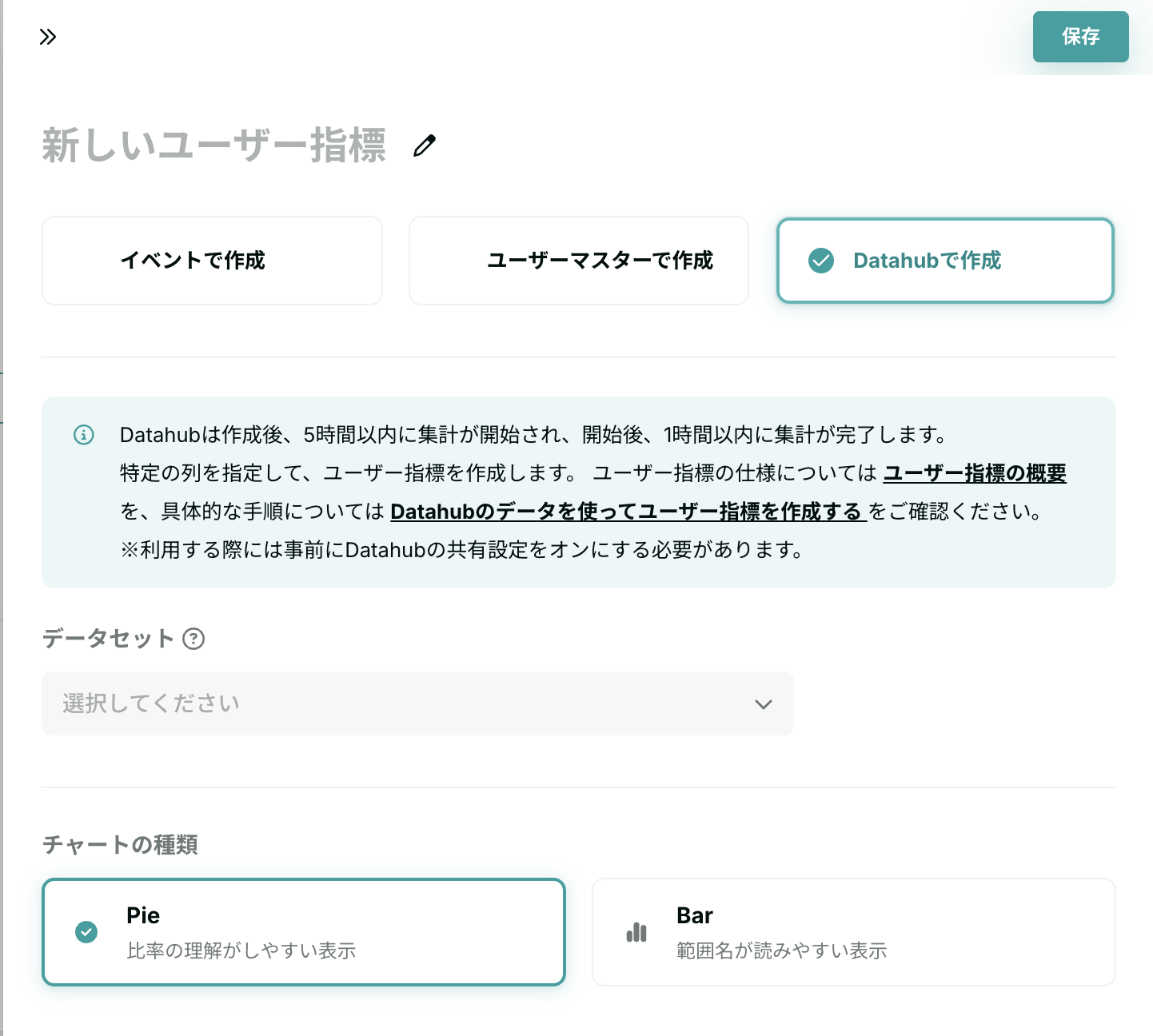
Task: Open the データセット 選択してください dropdown
Action: 417,703
